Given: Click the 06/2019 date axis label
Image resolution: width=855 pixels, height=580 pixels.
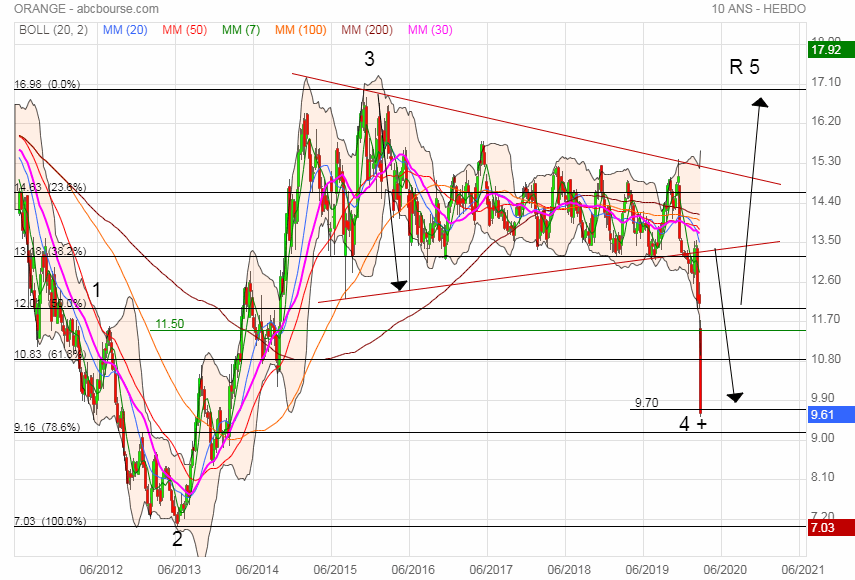Looking at the screenshot, I should 647,570.
